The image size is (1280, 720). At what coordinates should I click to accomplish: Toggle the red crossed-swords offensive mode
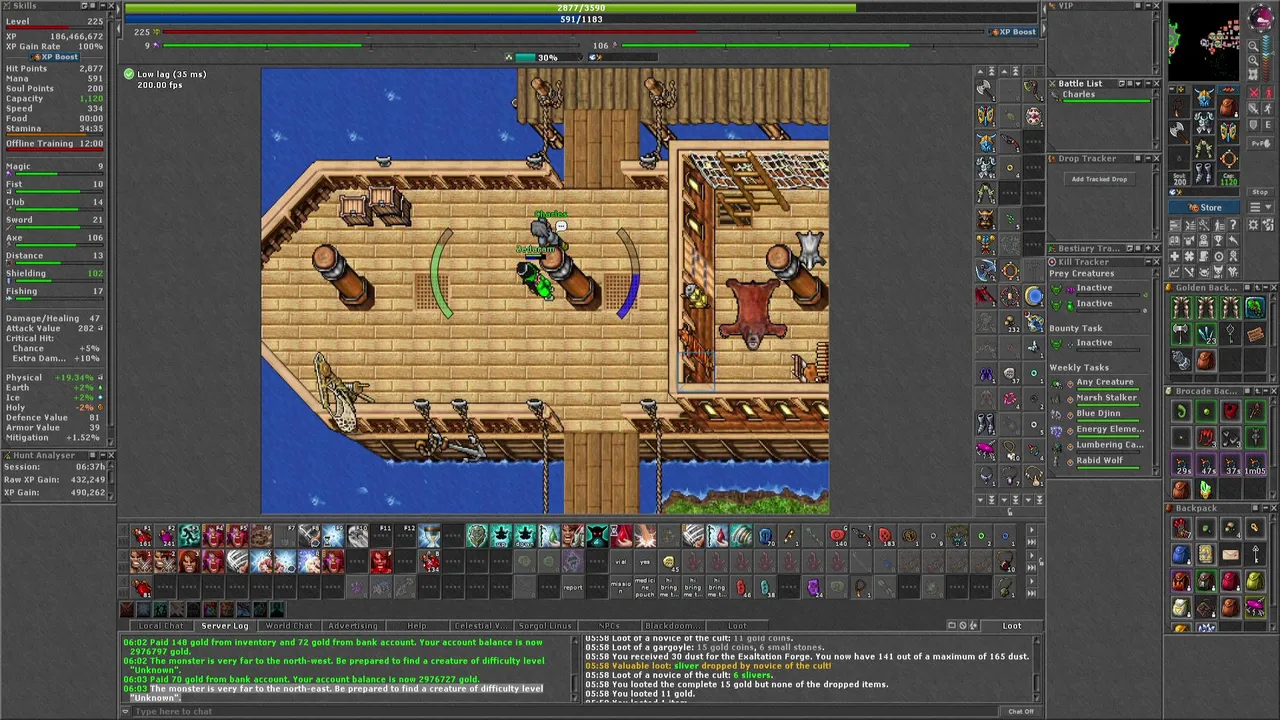click(x=1254, y=92)
